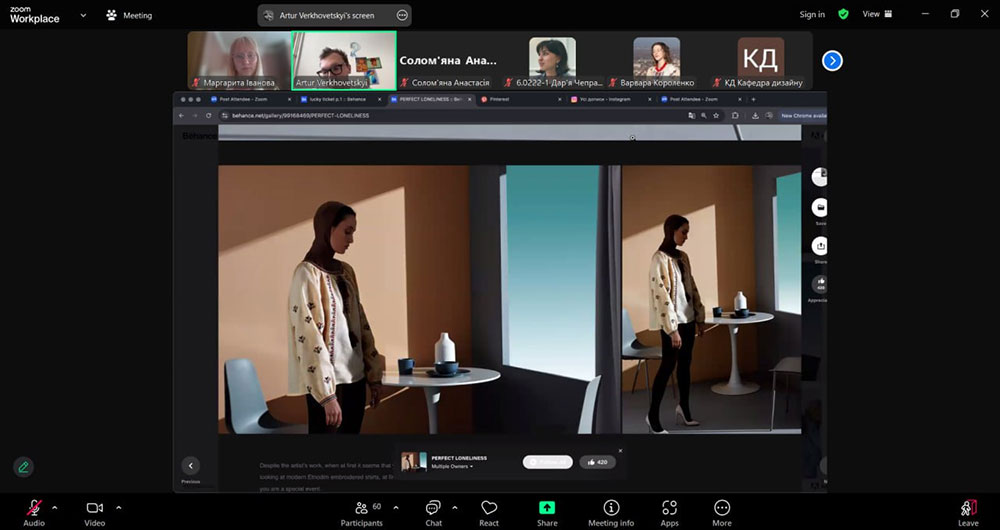The width and height of the screenshot is (1000, 530).
Task: Open the Zoom Workplace dropdown arrow
Action: (x=83, y=15)
